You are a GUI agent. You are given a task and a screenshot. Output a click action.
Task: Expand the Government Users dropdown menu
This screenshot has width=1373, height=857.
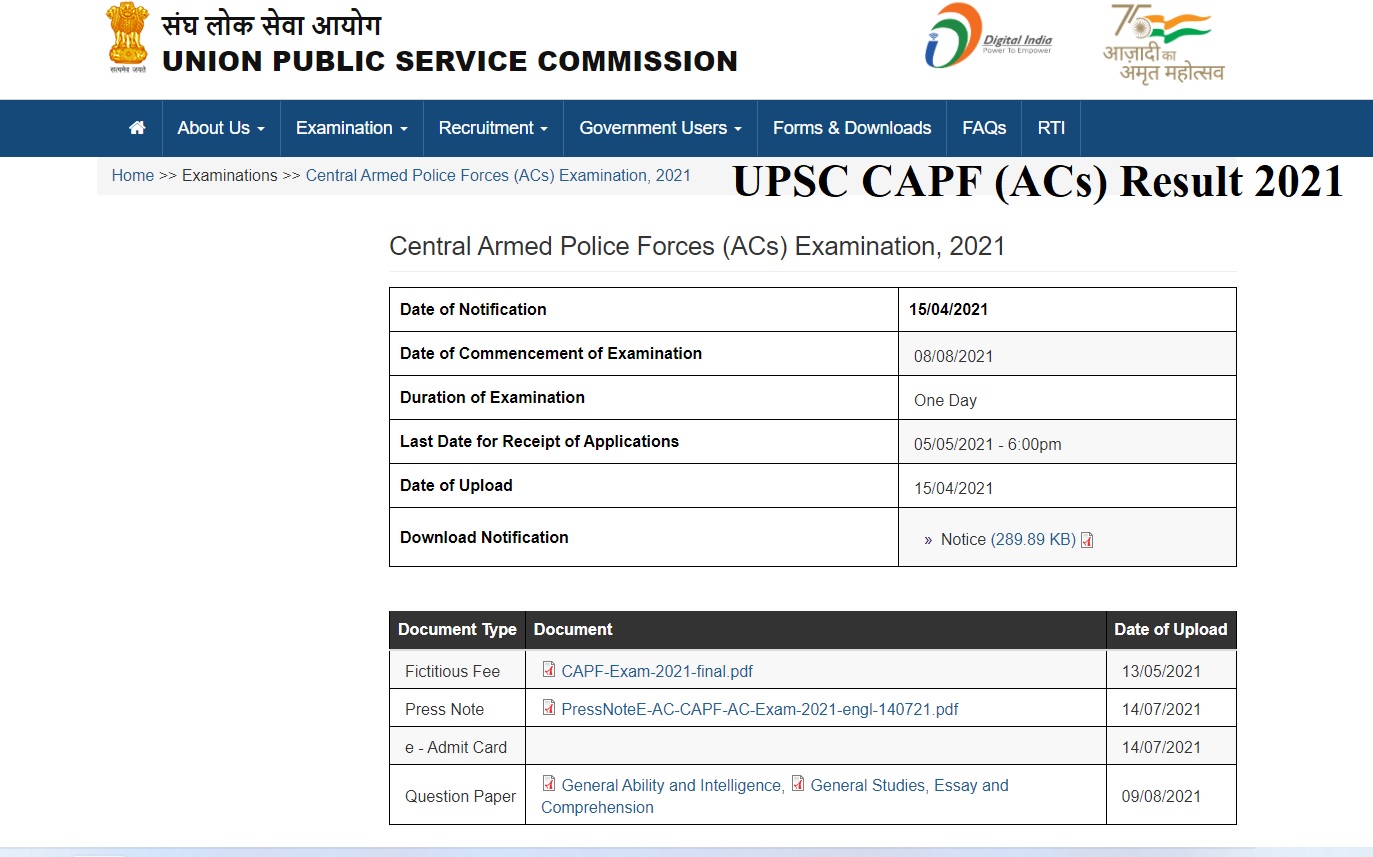coord(660,128)
